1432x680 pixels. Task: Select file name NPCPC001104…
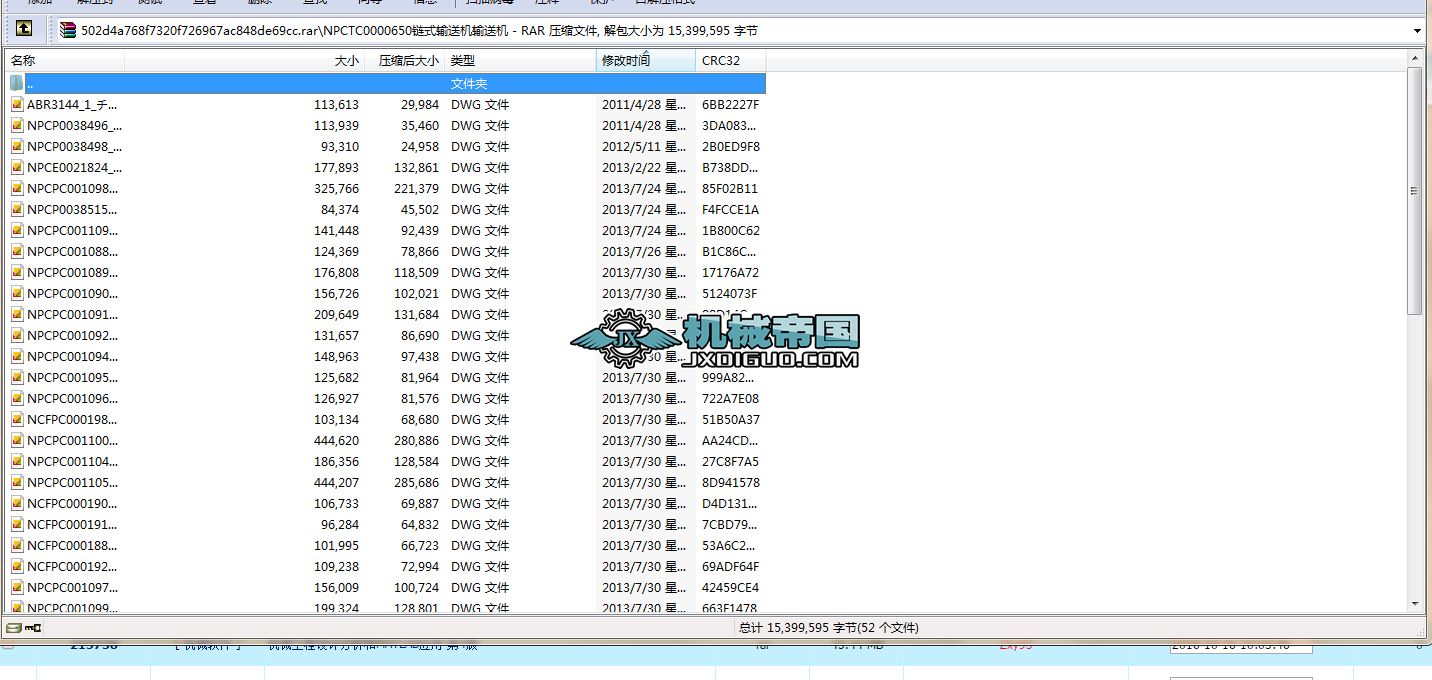pyautogui.click(x=72, y=462)
